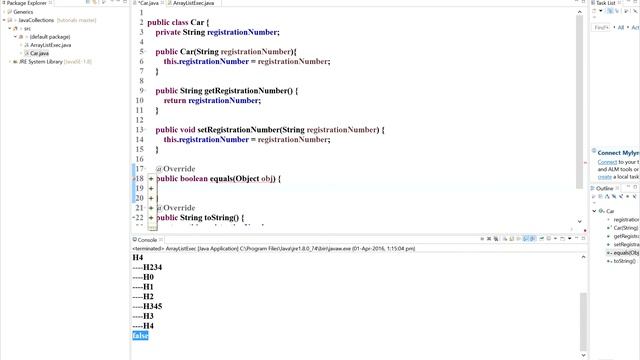Select Car(String) constructor in Outline
640x360 pixels.
[x=626, y=228]
